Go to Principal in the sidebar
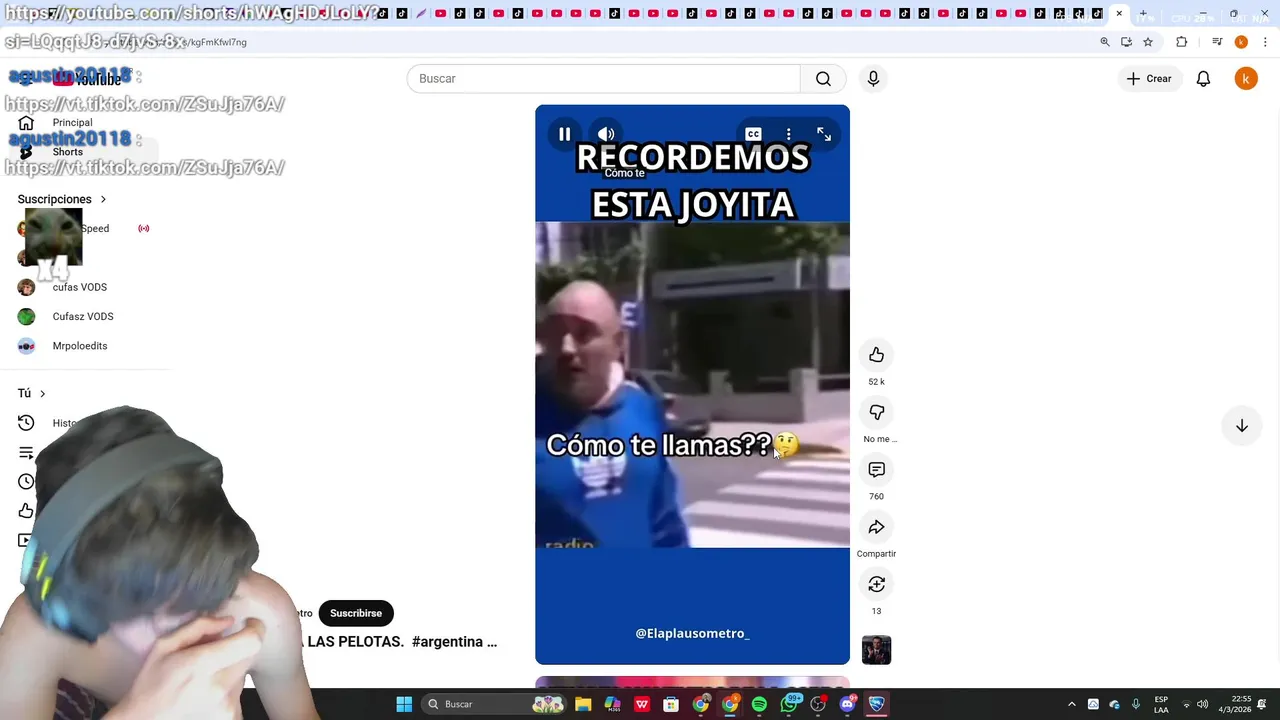1280x720 pixels. click(x=72, y=123)
